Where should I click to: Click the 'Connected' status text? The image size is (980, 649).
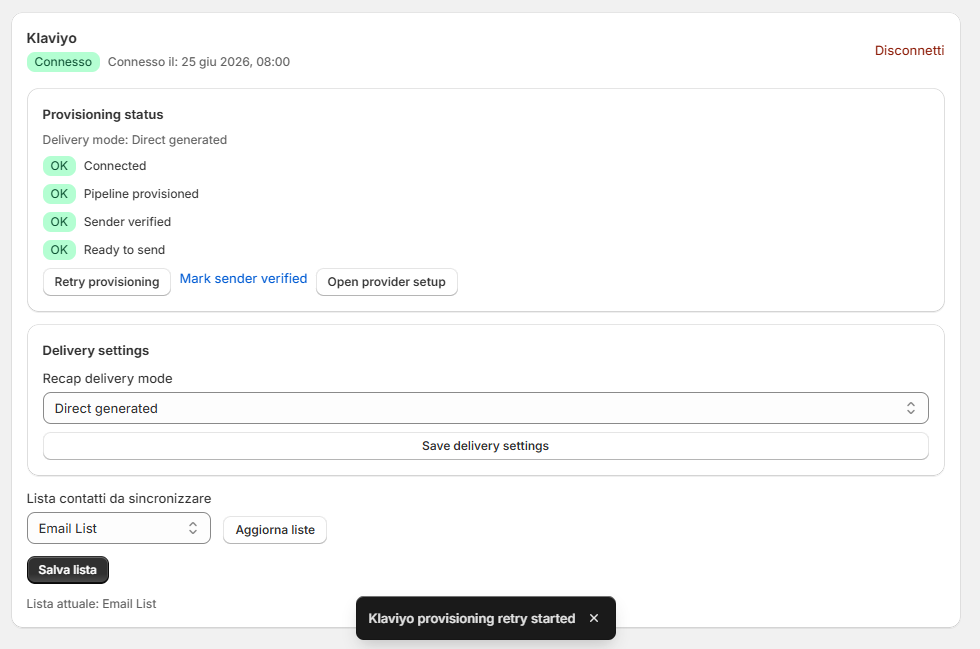coord(115,166)
